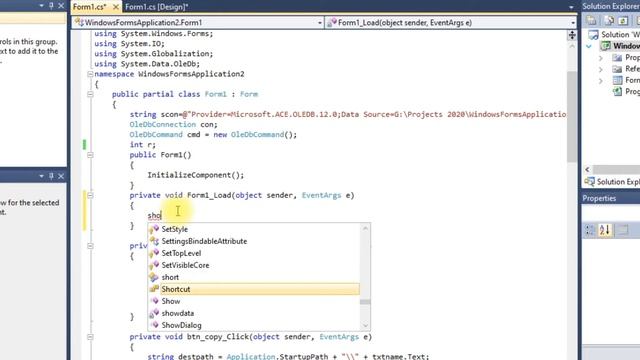Toggle auto-hide pin on the Toolbox panel
640x360 pixels.
pyautogui.click(x=51, y=6)
